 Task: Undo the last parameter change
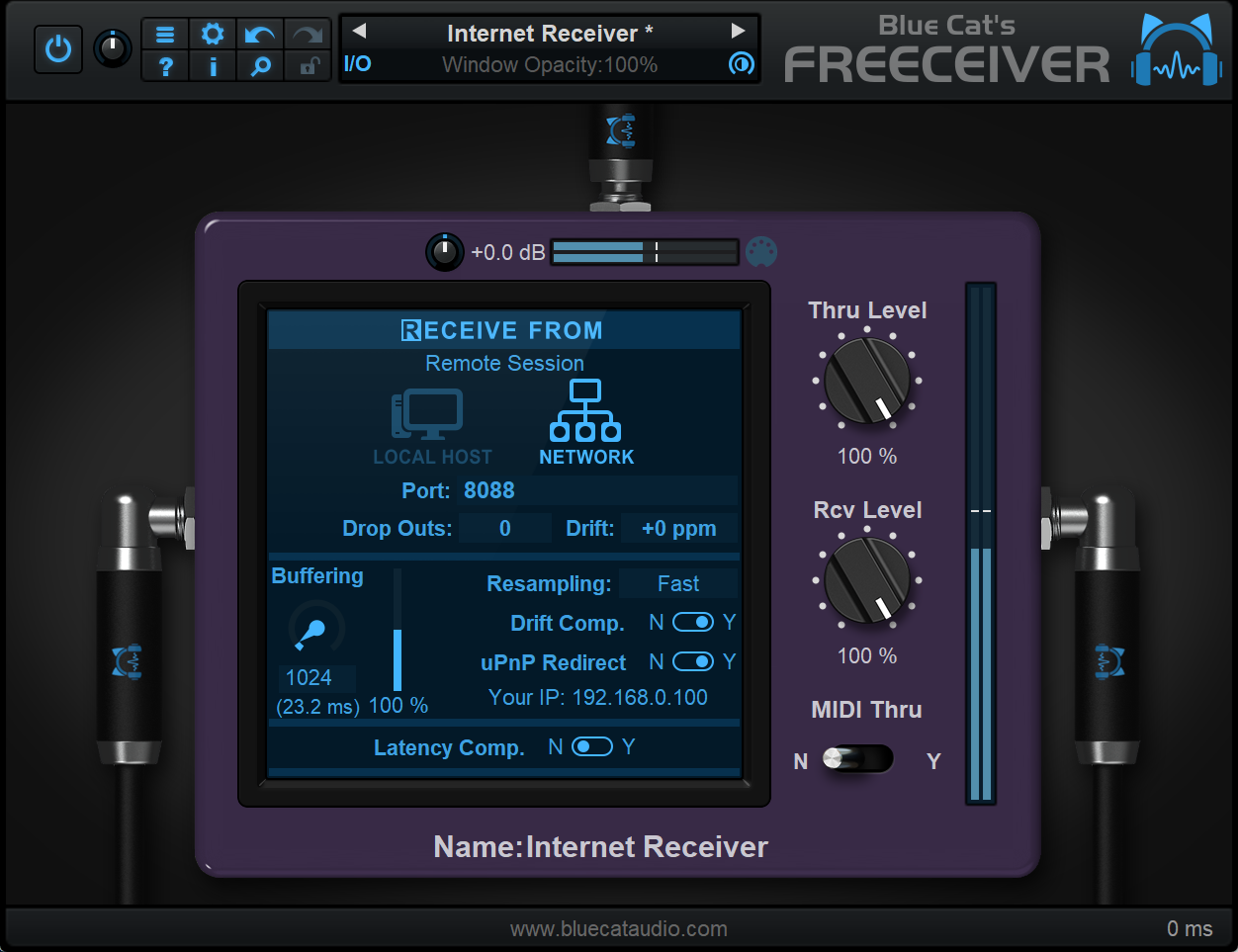coord(259,33)
